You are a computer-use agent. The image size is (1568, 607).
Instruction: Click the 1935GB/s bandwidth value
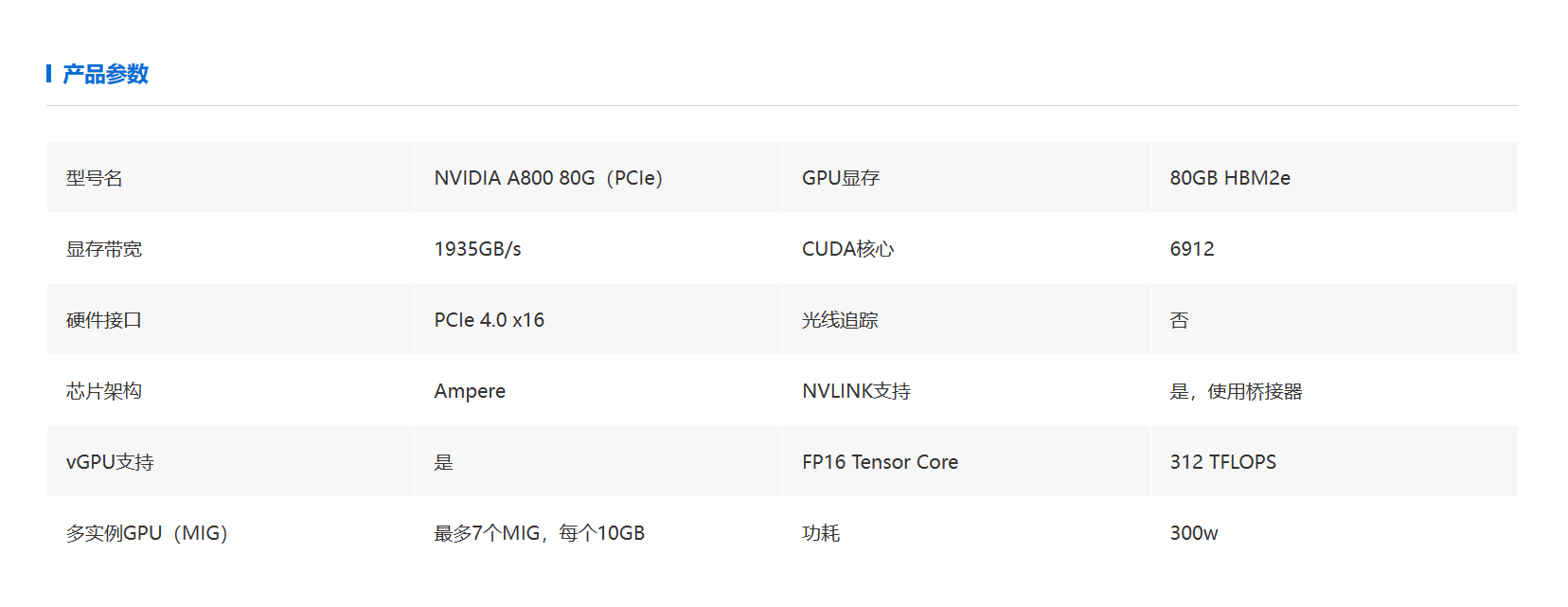point(477,249)
